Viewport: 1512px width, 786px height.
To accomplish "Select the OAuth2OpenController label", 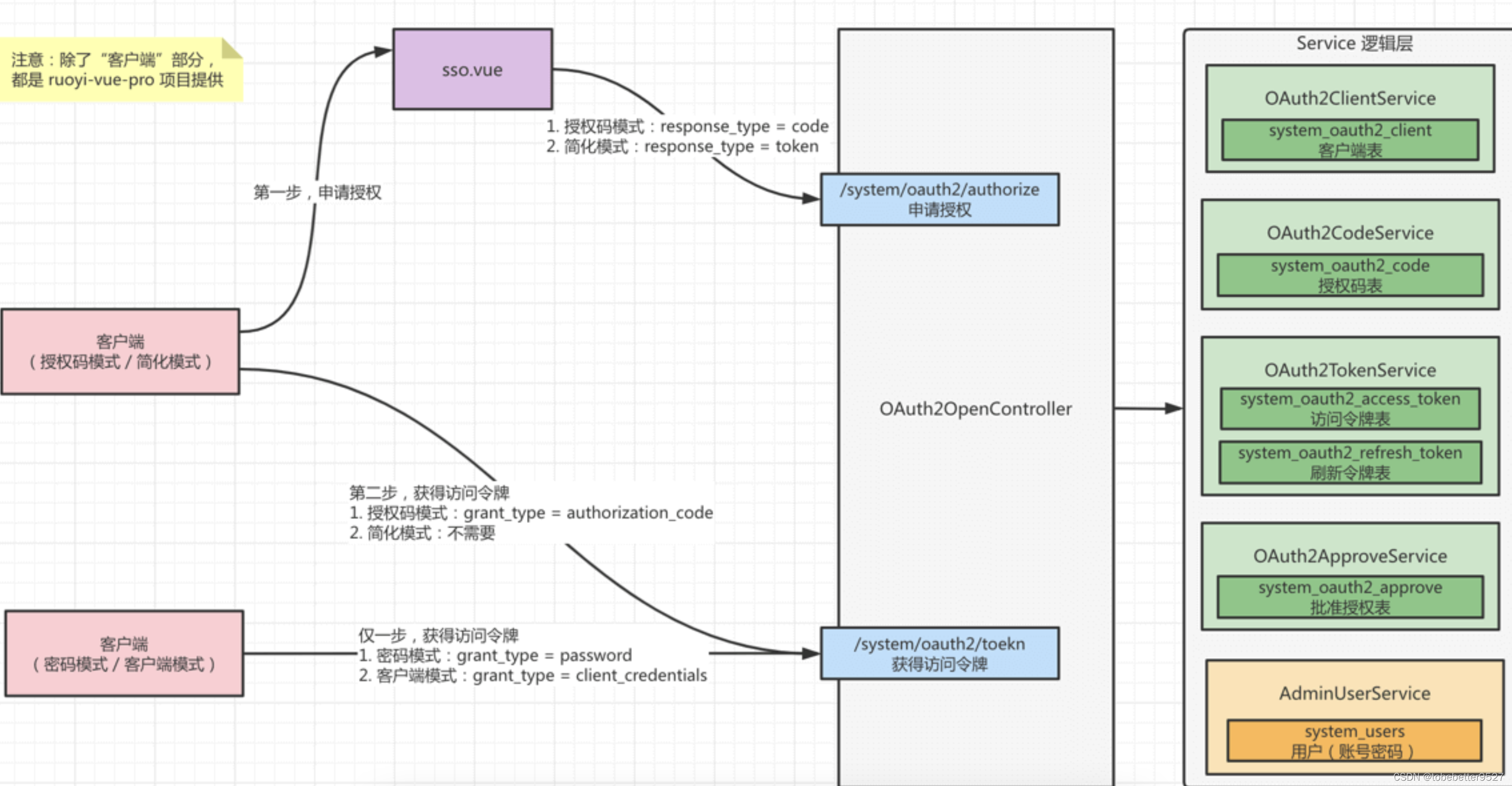I will pyautogui.click(x=976, y=409).
